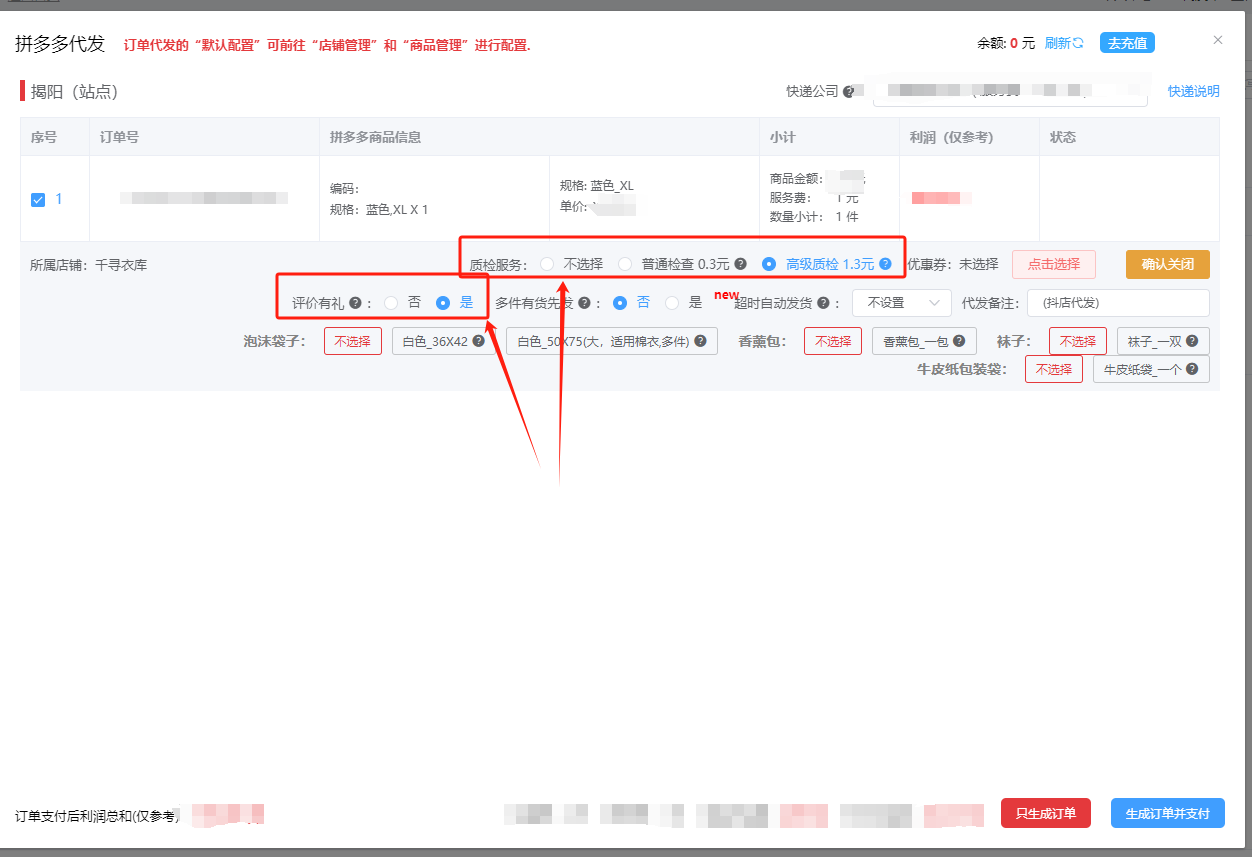Click the blue 生成订单并支付 button
This screenshot has height=857, width=1252.
(1168, 813)
